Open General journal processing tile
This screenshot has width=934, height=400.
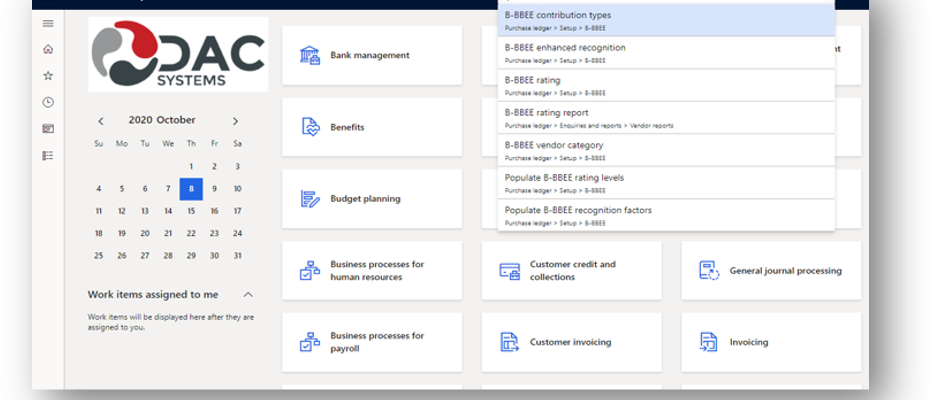(771, 271)
